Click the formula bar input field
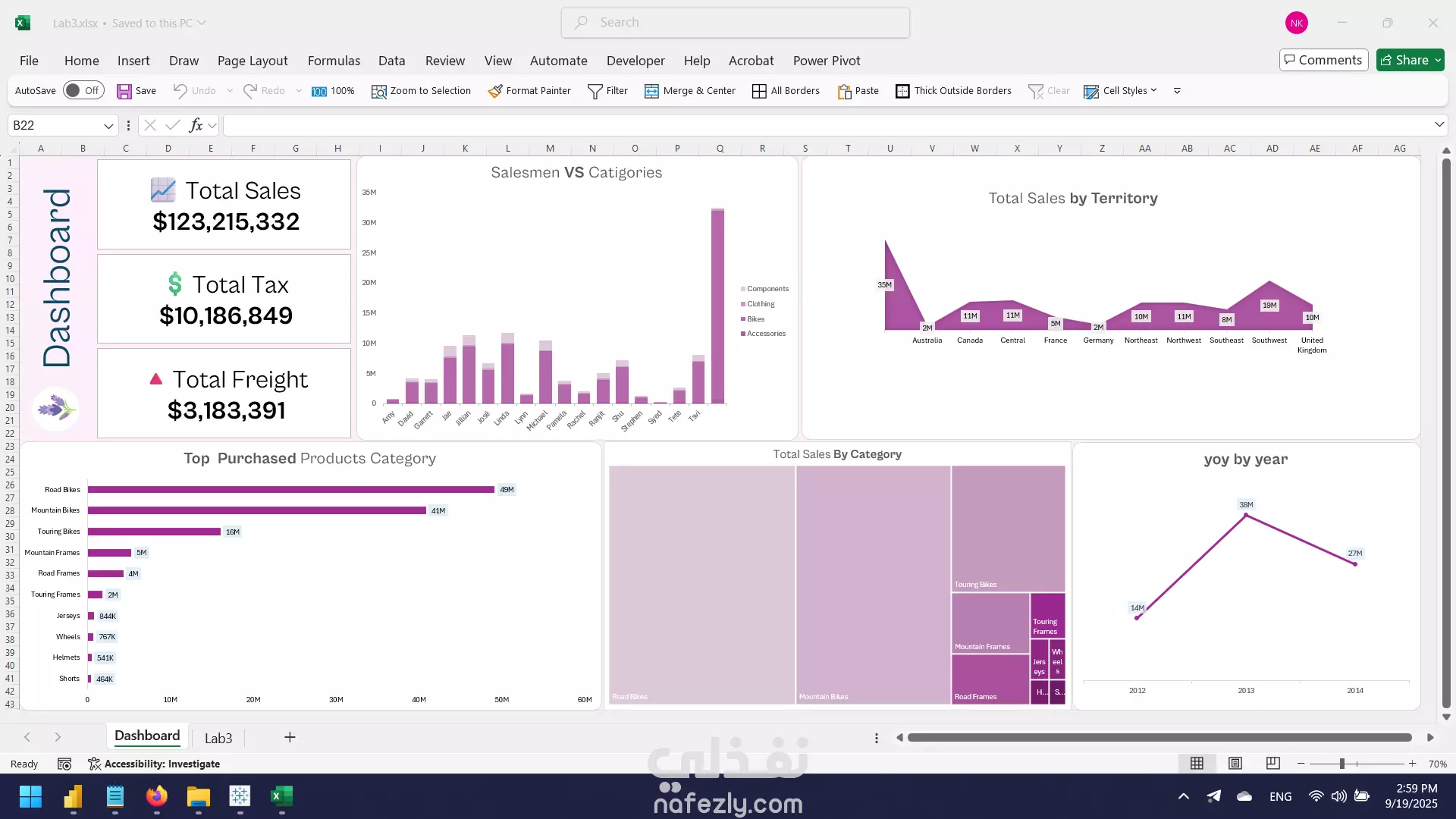The height and width of the screenshot is (819, 1456). coord(828,125)
